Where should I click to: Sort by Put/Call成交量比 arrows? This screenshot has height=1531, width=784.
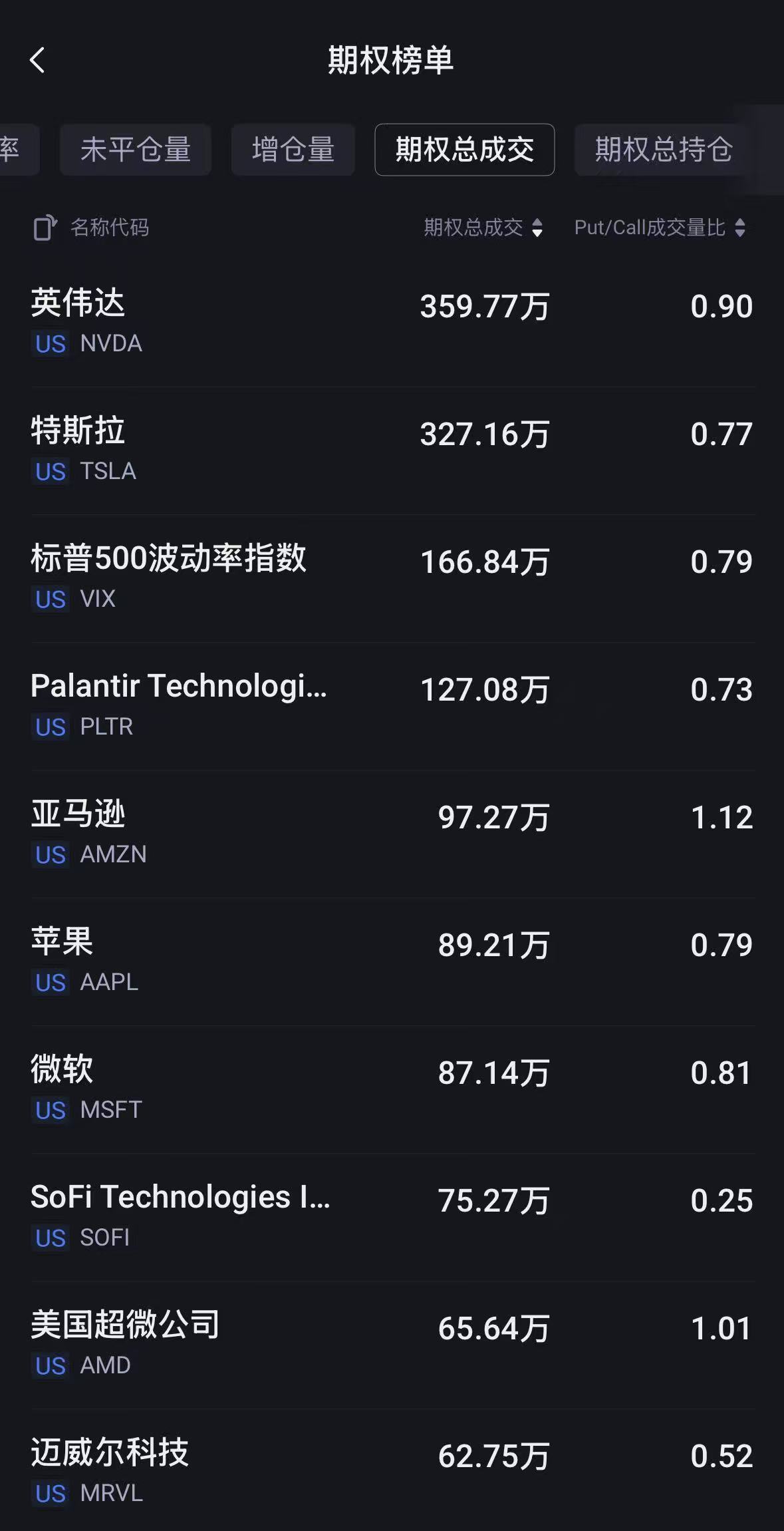coord(740,228)
